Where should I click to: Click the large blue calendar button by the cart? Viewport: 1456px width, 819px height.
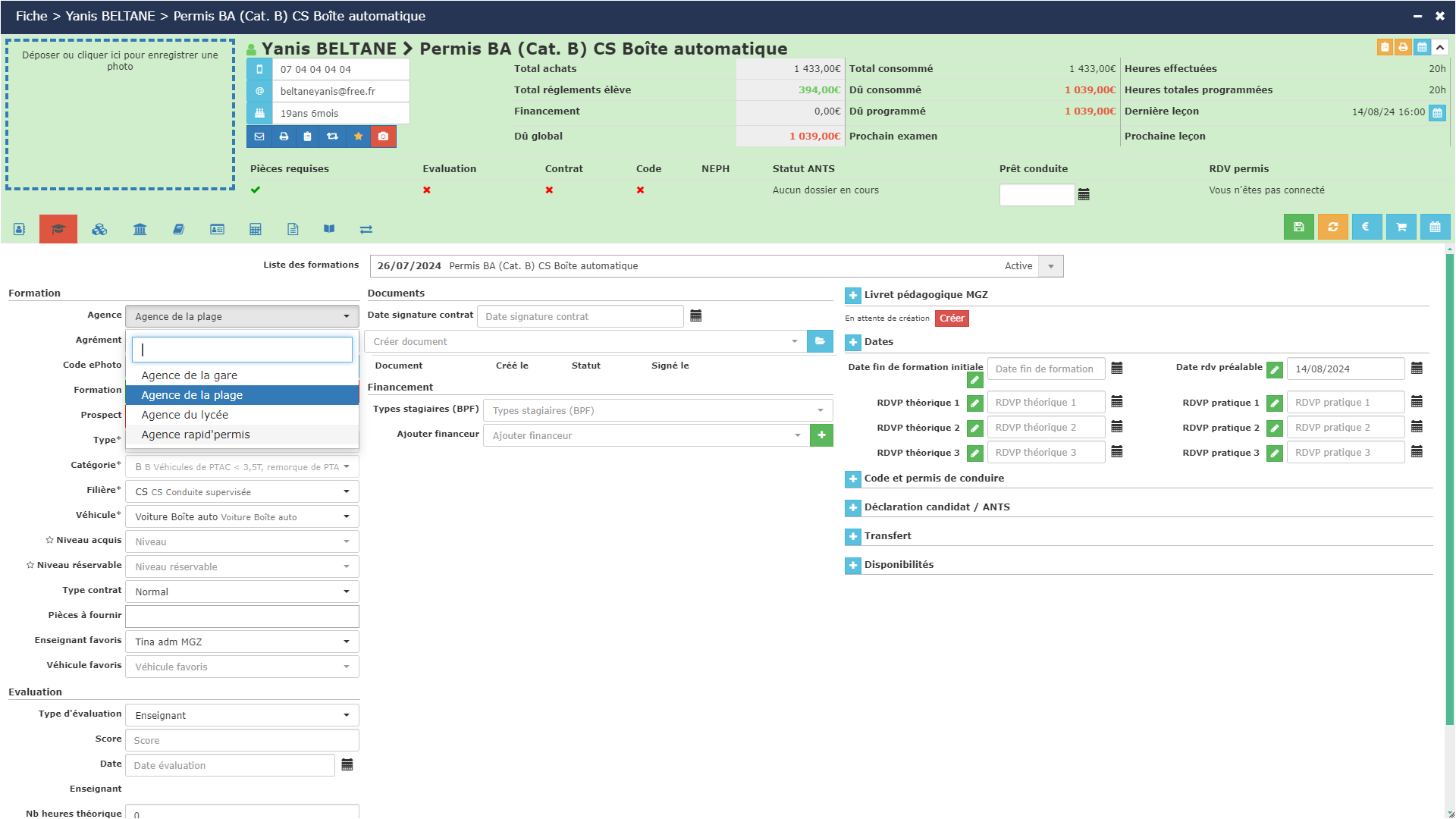coord(1436,227)
